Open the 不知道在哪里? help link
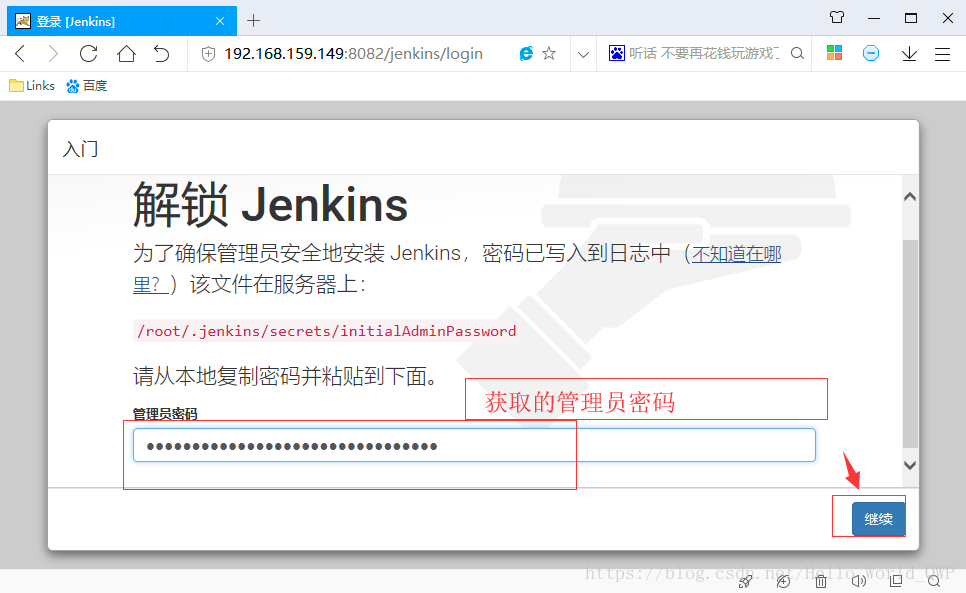Image resolution: width=966 pixels, height=593 pixels. coord(736,254)
